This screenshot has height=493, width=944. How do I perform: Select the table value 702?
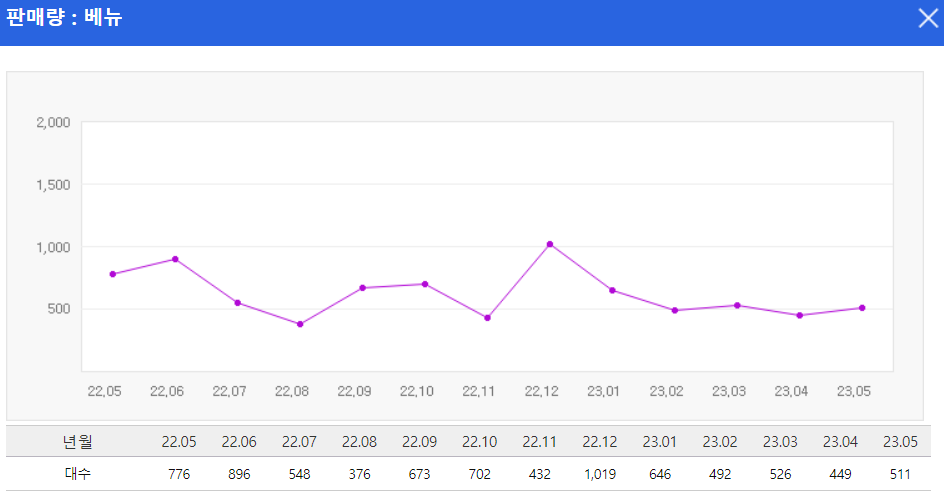(x=480, y=474)
